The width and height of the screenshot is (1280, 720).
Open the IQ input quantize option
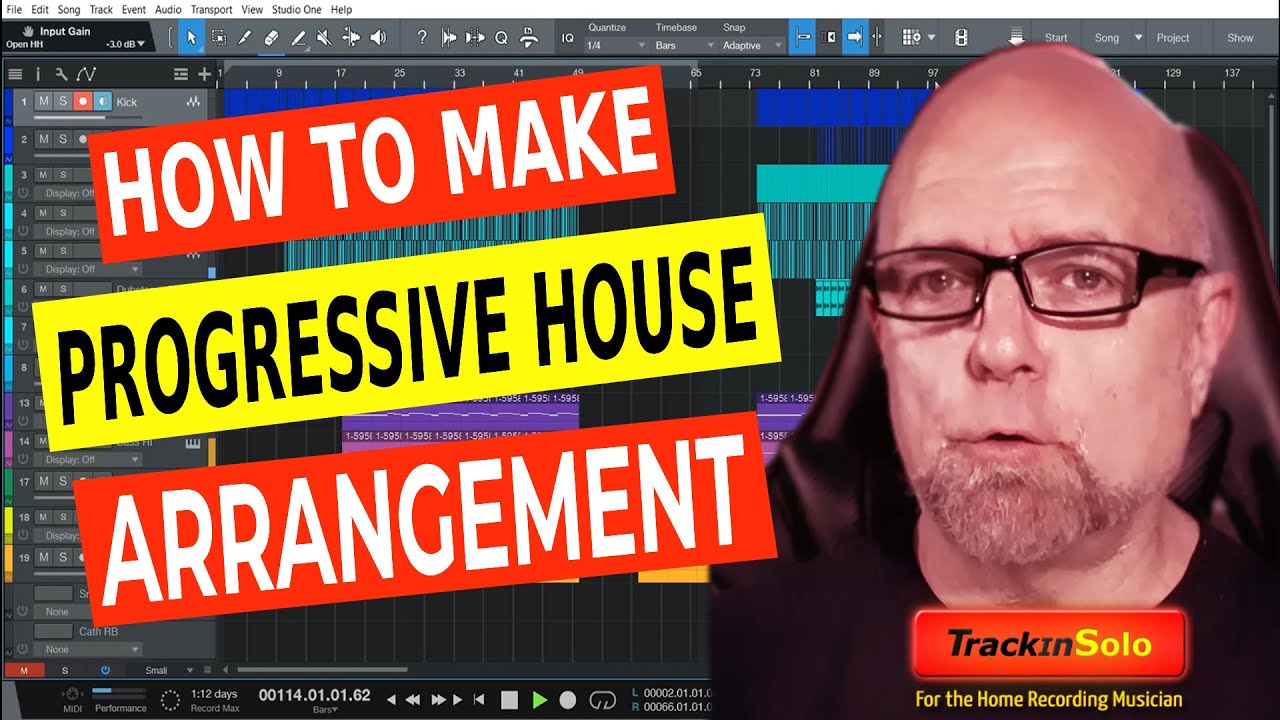pyautogui.click(x=568, y=38)
